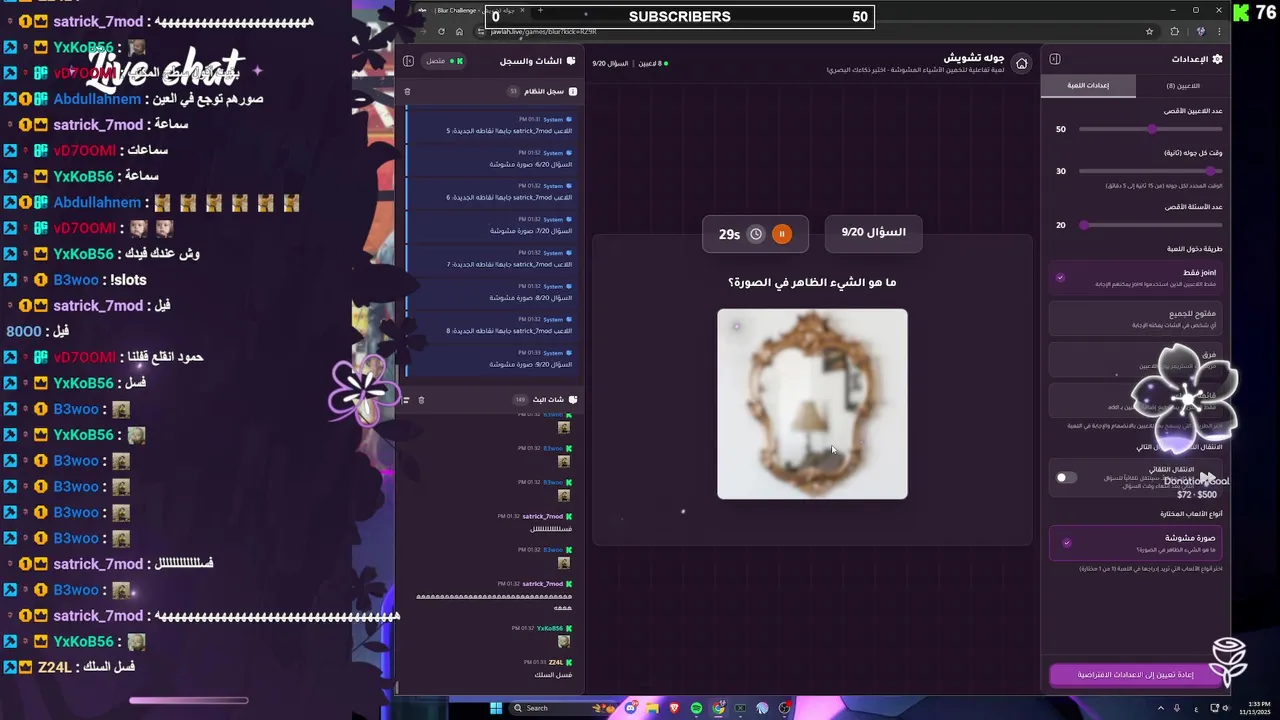This screenshot has width=1280, height=720.
Task: Switch to the players tab اللاعبين (8)
Action: (1183, 86)
